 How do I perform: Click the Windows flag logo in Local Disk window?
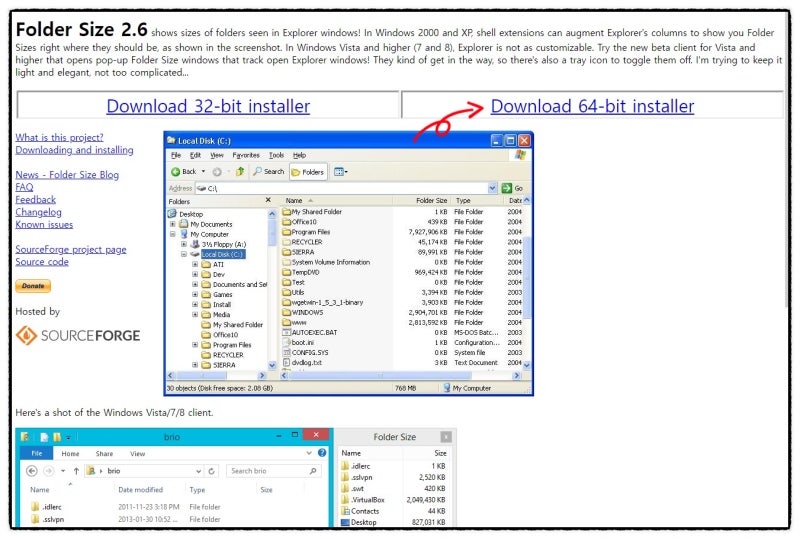click(520, 155)
